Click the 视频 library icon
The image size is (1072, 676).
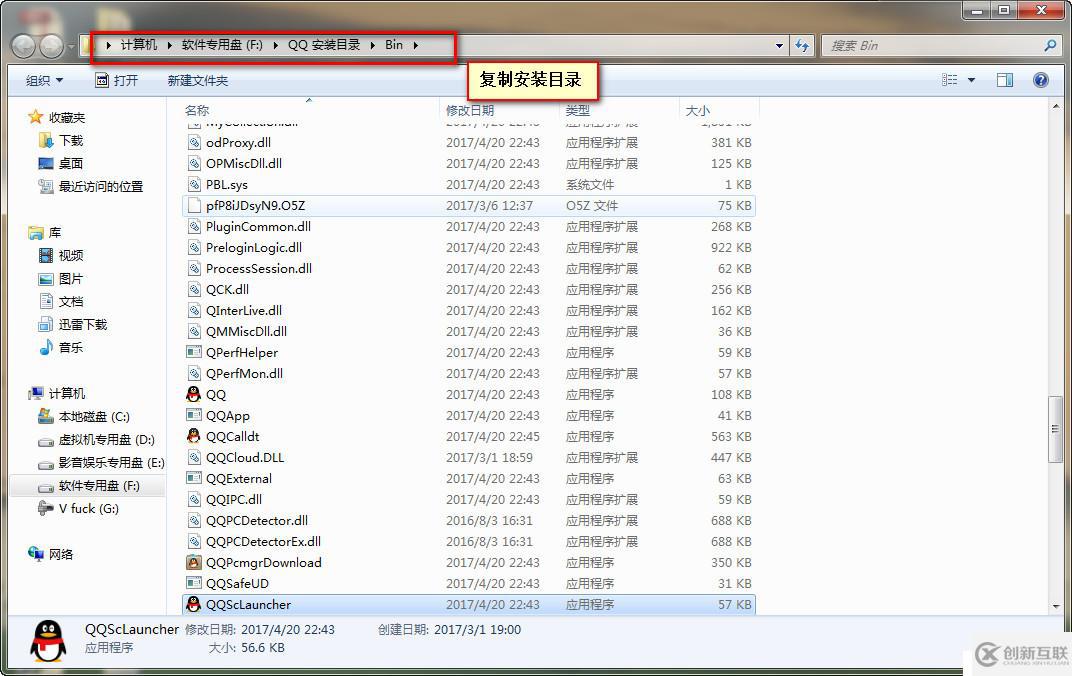click(46, 256)
